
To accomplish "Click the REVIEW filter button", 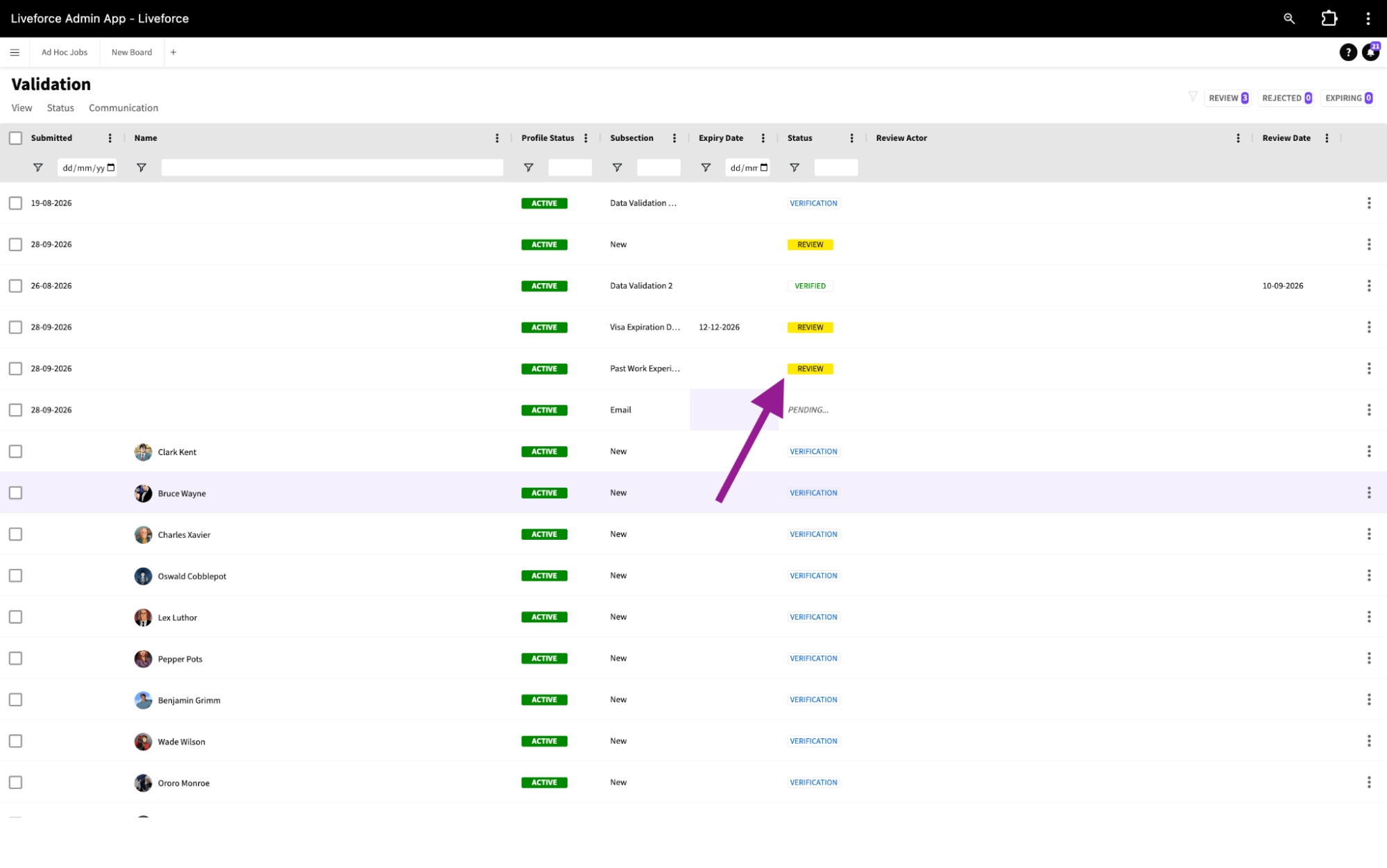I will pyautogui.click(x=1228, y=98).
